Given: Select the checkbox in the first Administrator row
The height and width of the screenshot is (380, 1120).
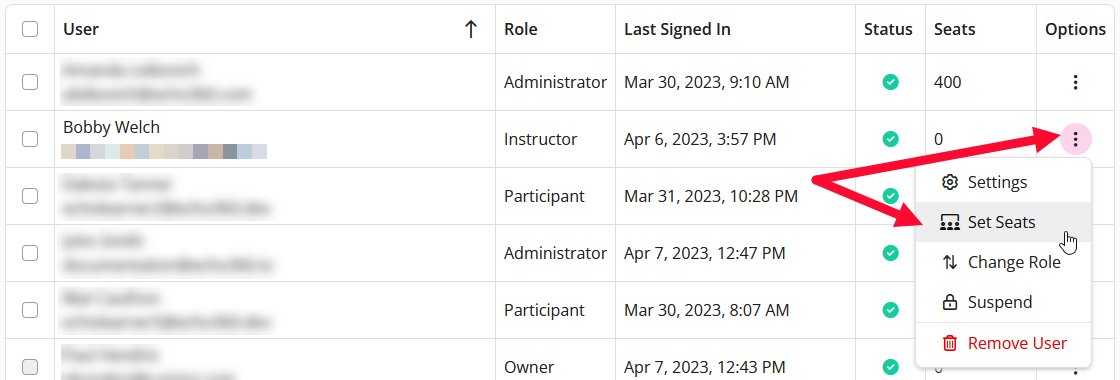Looking at the screenshot, I should coord(30,82).
